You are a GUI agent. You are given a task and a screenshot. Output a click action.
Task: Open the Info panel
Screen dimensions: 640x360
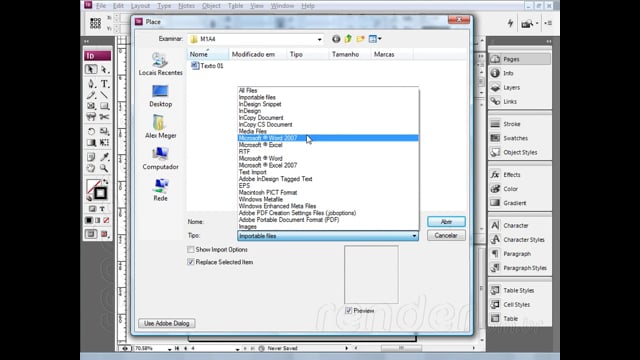coord(520,73)
